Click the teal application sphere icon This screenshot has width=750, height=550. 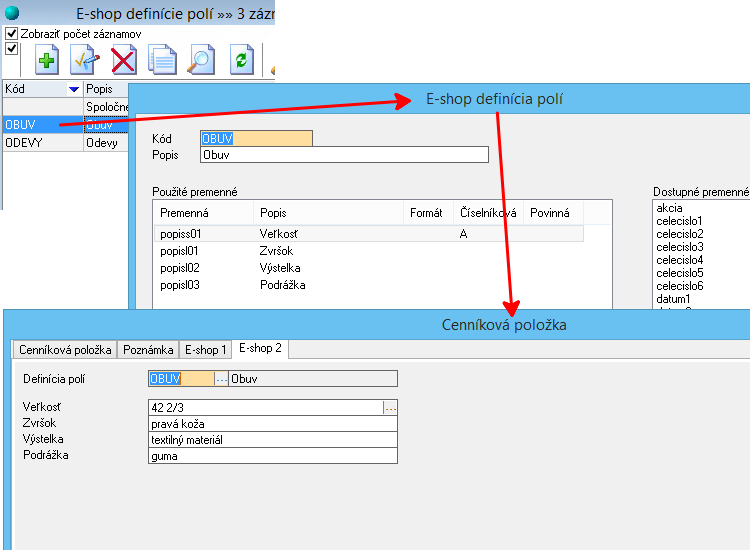pos(13,13)
